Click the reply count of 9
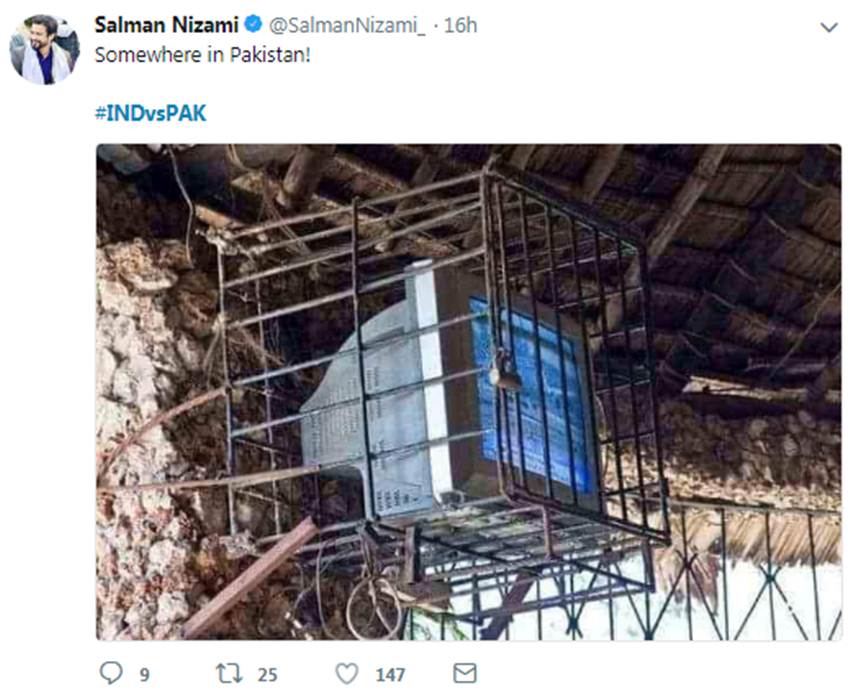Image resolution: width=850 pixels, height=698 pixels. click(145, 674)
